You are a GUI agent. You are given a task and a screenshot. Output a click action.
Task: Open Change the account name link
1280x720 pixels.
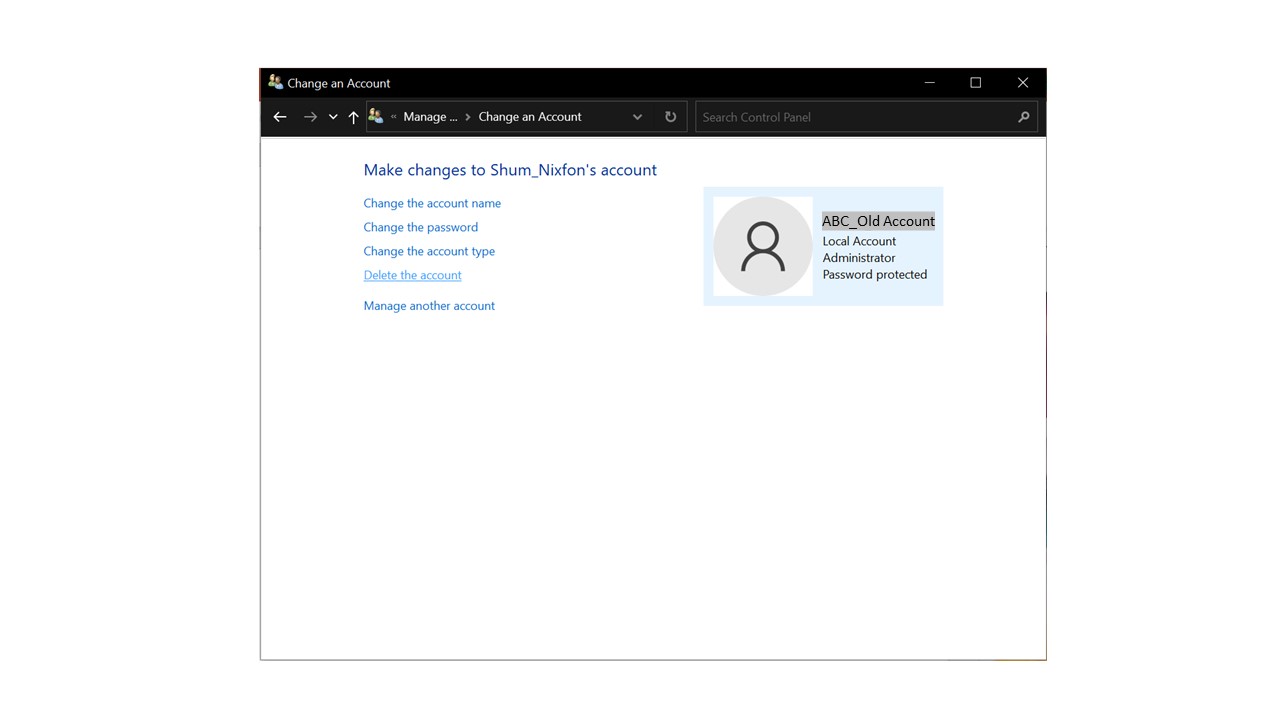tap(432, 203)
